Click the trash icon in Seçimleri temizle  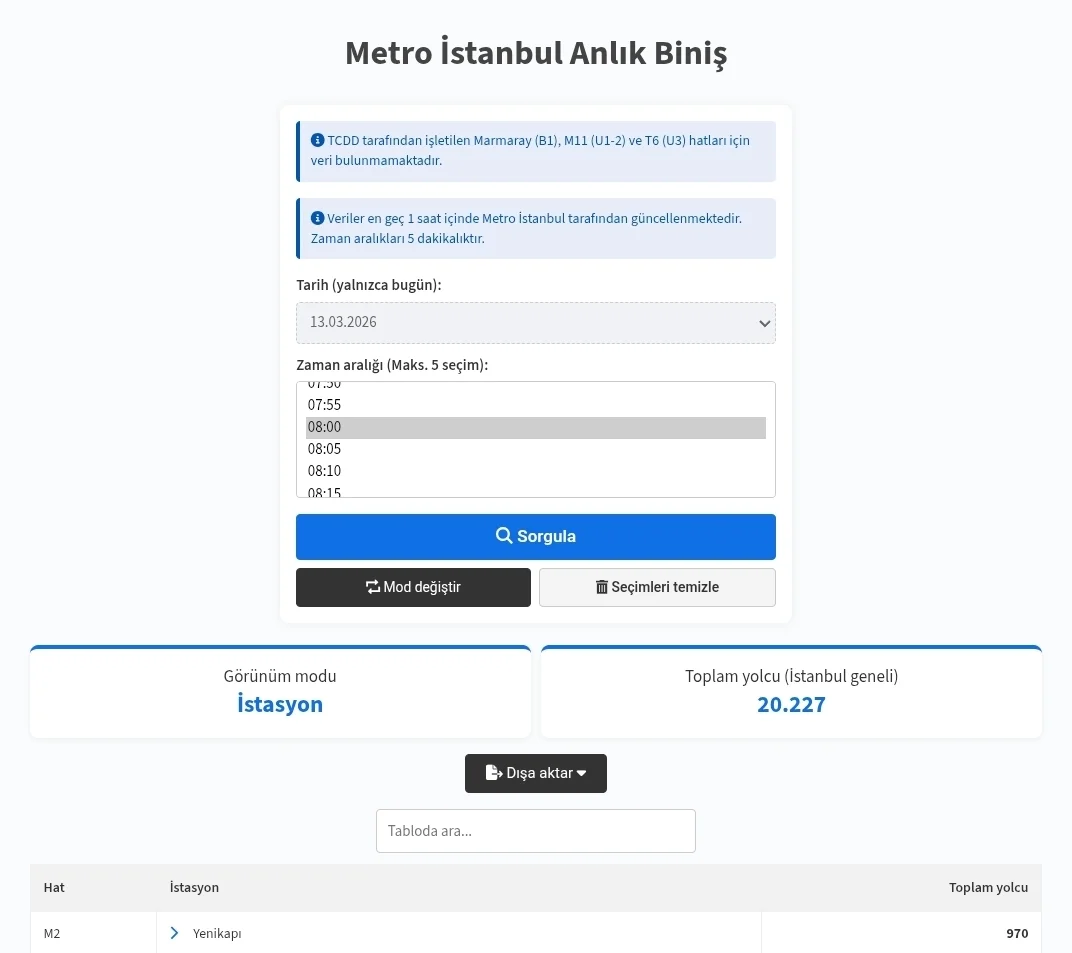click(x=601, y=587)
